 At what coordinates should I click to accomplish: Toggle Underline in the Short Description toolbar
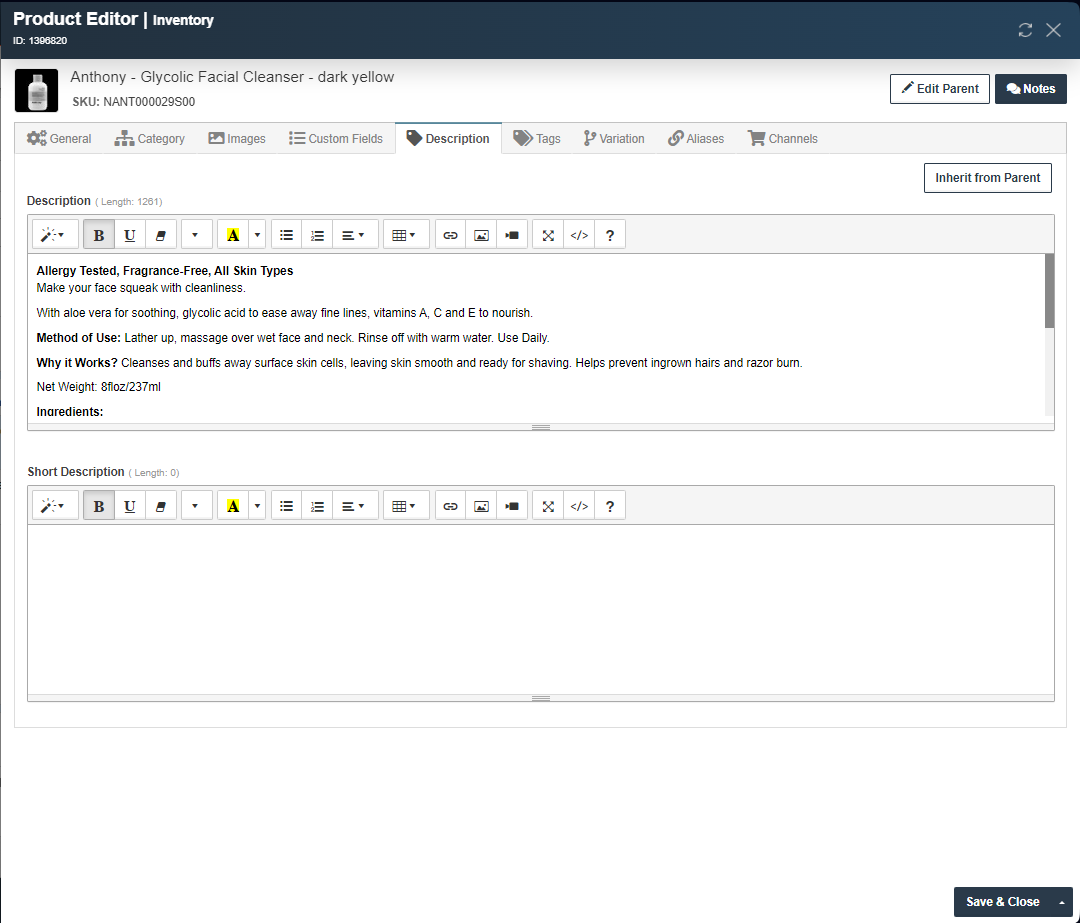point(129,506)
